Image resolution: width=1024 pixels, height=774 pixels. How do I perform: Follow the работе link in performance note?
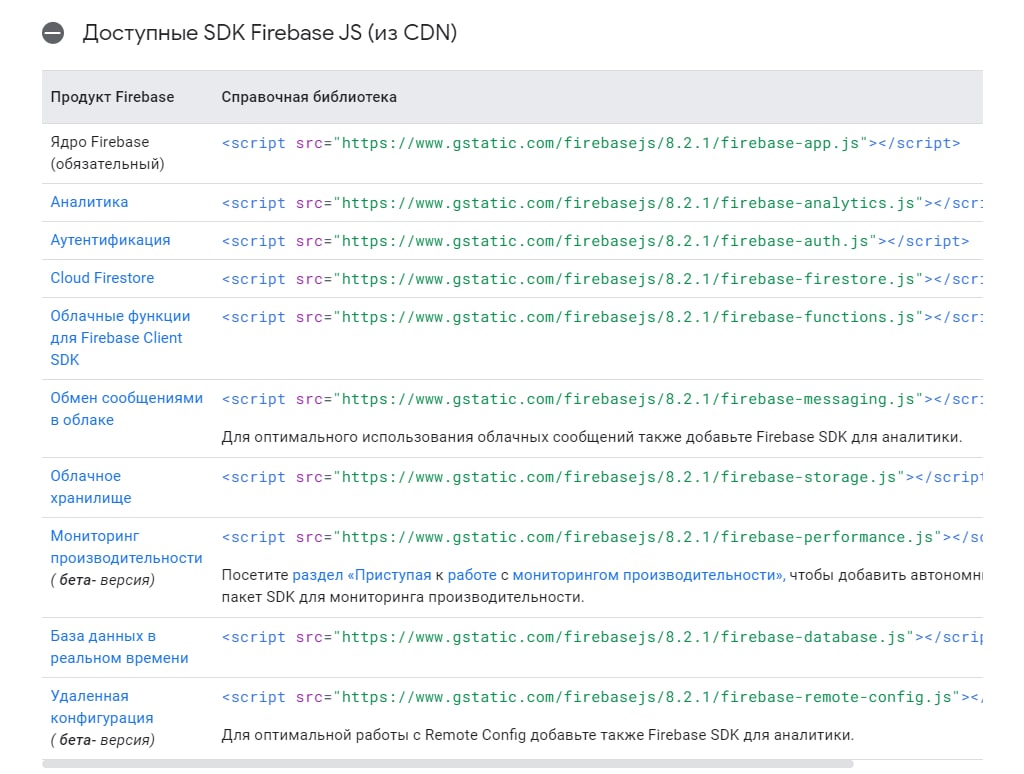click(x=472, y=575)
